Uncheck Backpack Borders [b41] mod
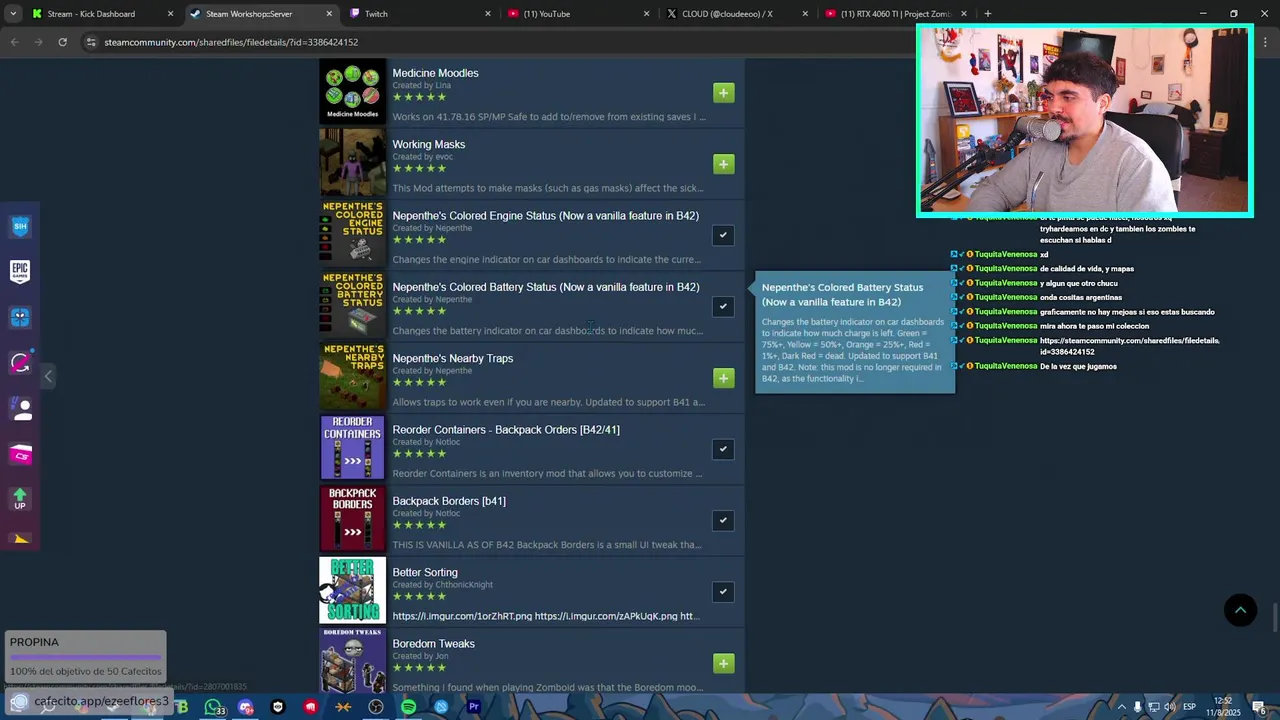This screenshot has width=1280, height=720. point(723,520)
